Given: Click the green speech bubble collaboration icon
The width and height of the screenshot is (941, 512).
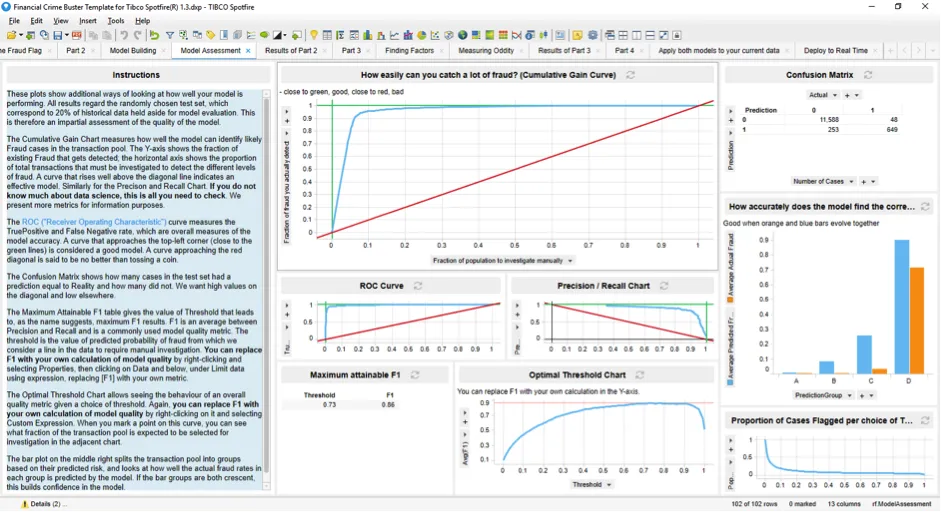Looking at the screenshot, I should pyautogui.click(x=264, y=35).
